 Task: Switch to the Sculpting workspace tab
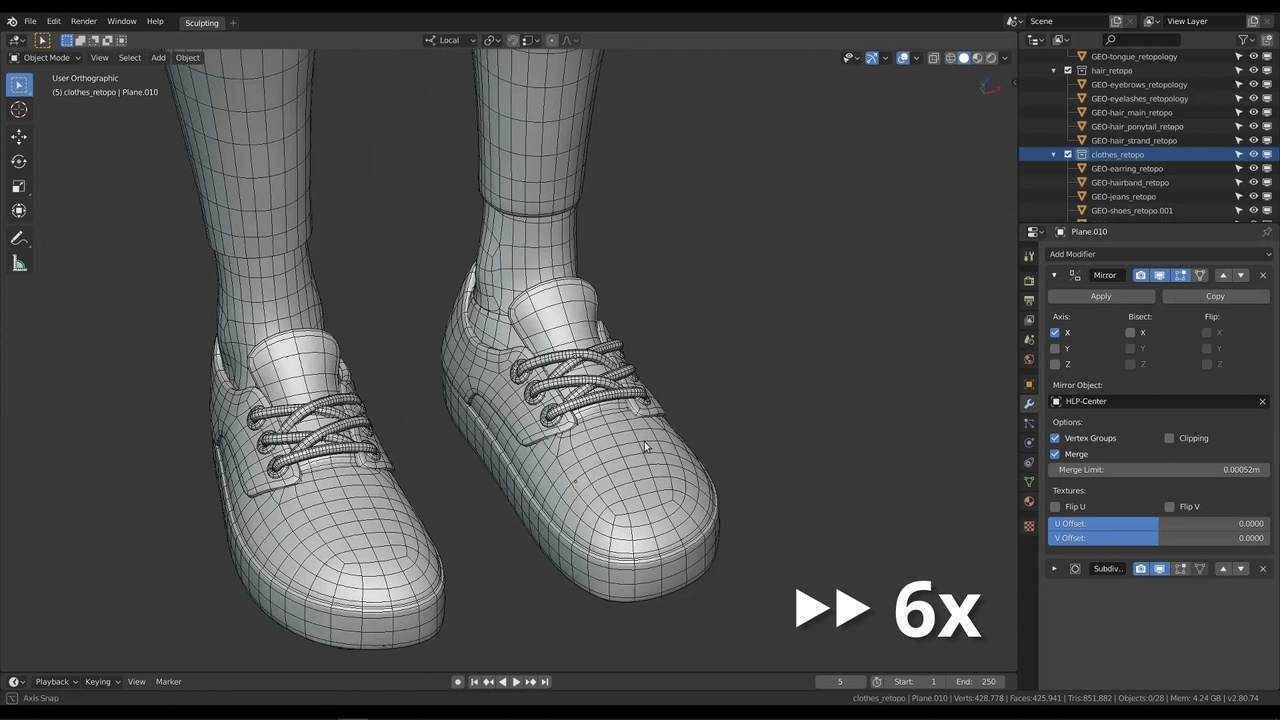[x=201, y=23]
